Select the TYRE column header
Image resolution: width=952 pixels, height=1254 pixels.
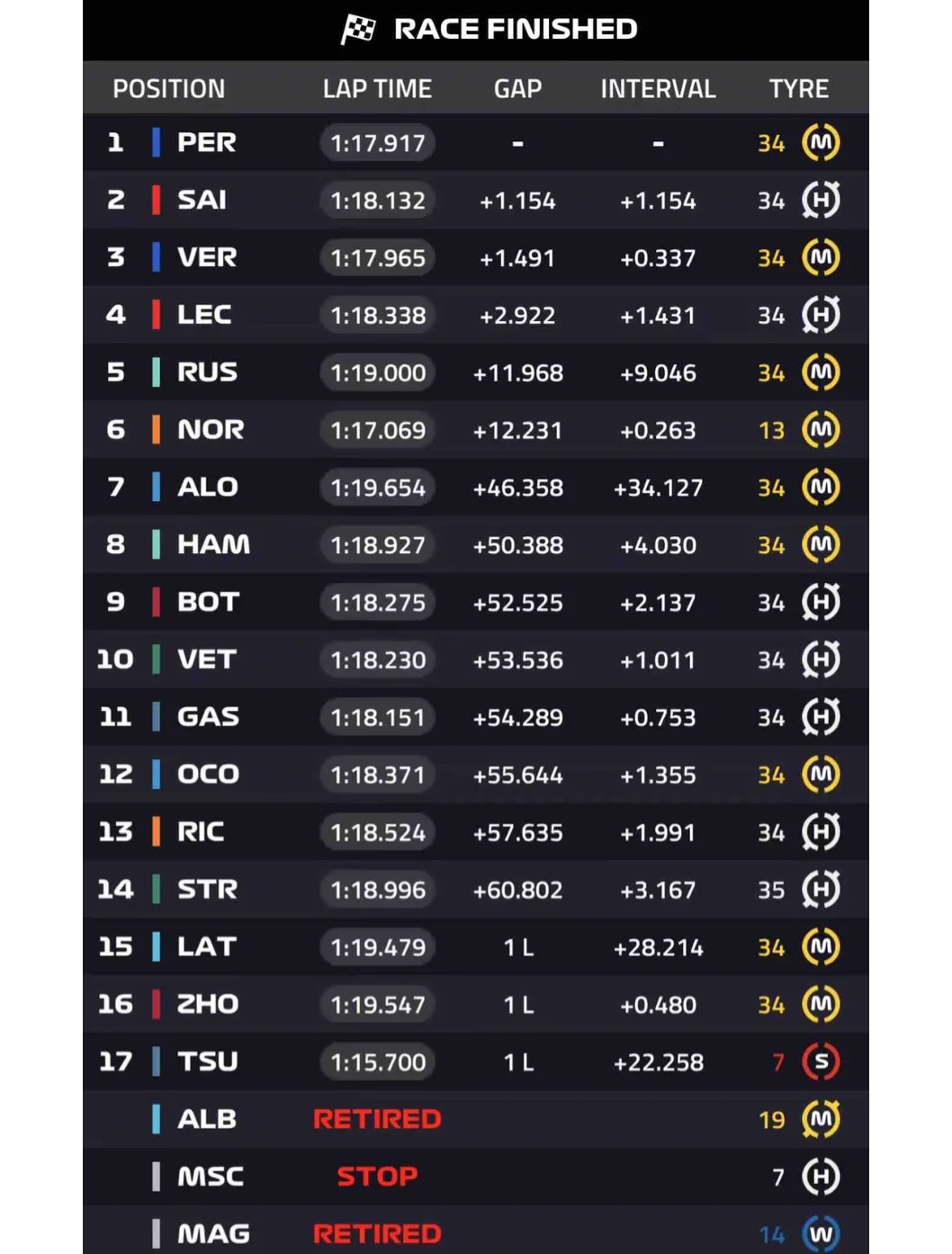(x=798, y=88)
